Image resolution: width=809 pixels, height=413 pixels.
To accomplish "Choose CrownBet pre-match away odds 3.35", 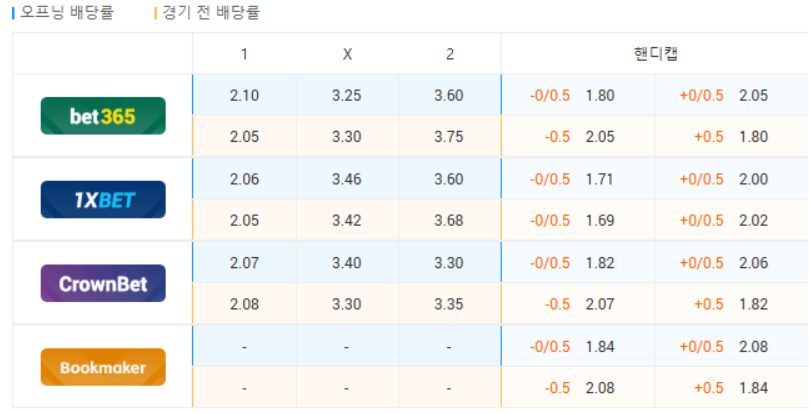I will 449,305.
